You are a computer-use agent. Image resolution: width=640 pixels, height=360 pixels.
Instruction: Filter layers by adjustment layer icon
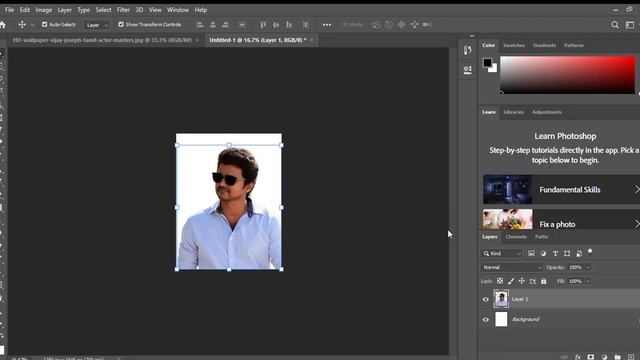click(543, 253)
